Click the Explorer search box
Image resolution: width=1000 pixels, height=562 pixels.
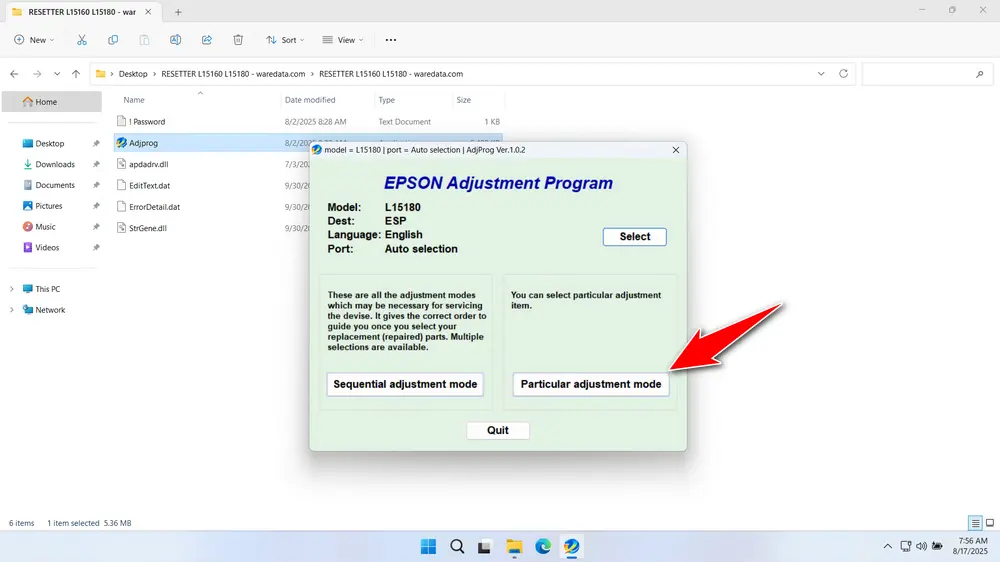coord(925,74)
